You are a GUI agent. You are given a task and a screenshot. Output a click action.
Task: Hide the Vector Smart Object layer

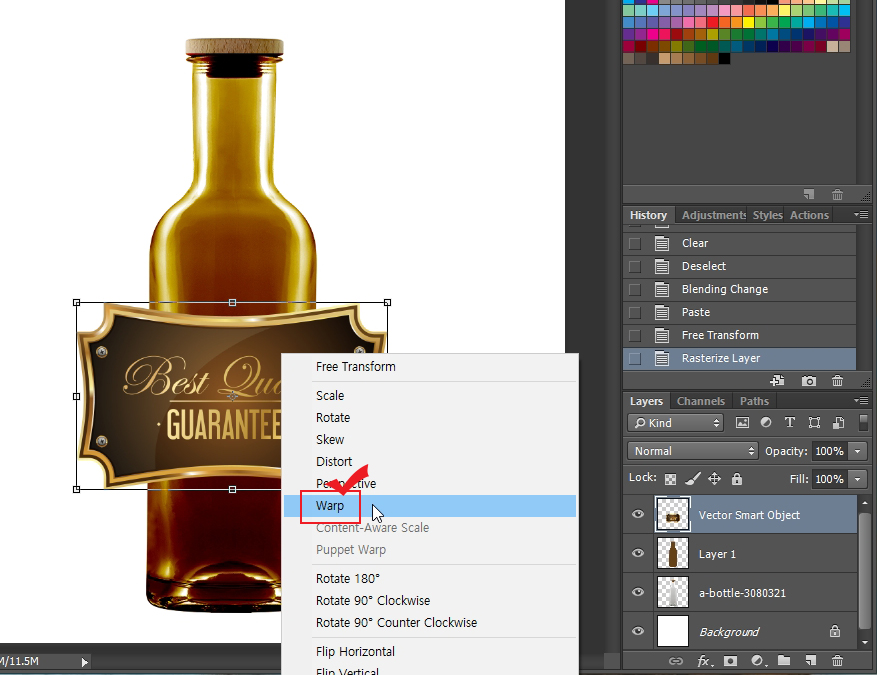(638, 514)
